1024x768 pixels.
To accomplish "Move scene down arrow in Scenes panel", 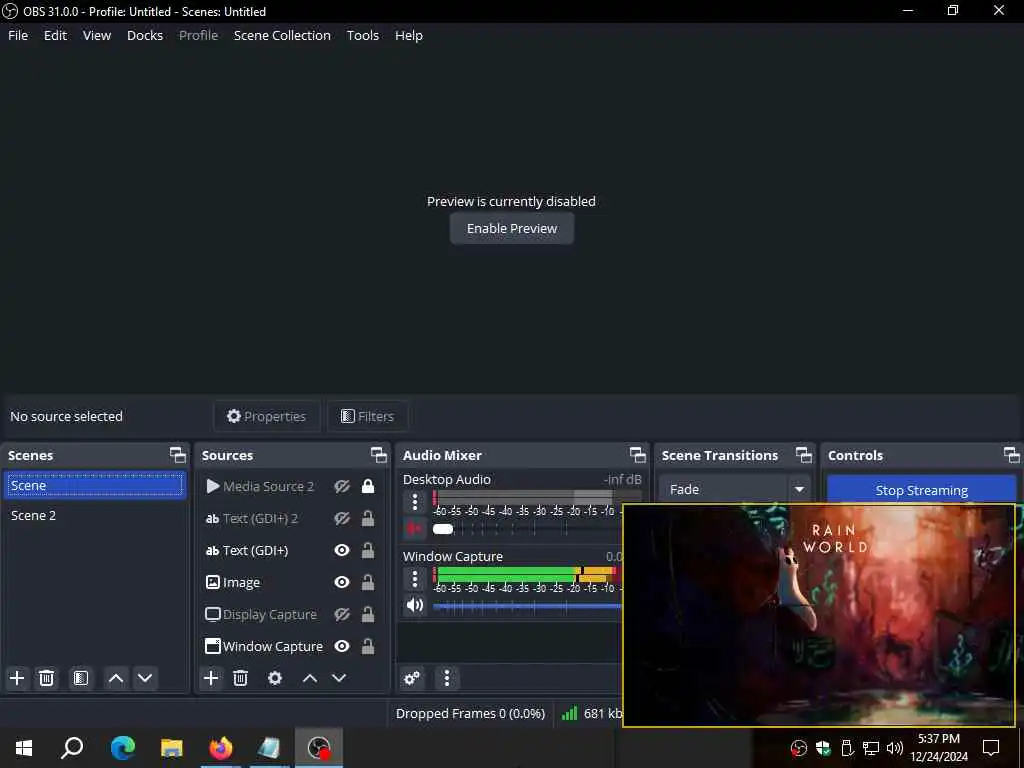I will [x=145, y=678].
